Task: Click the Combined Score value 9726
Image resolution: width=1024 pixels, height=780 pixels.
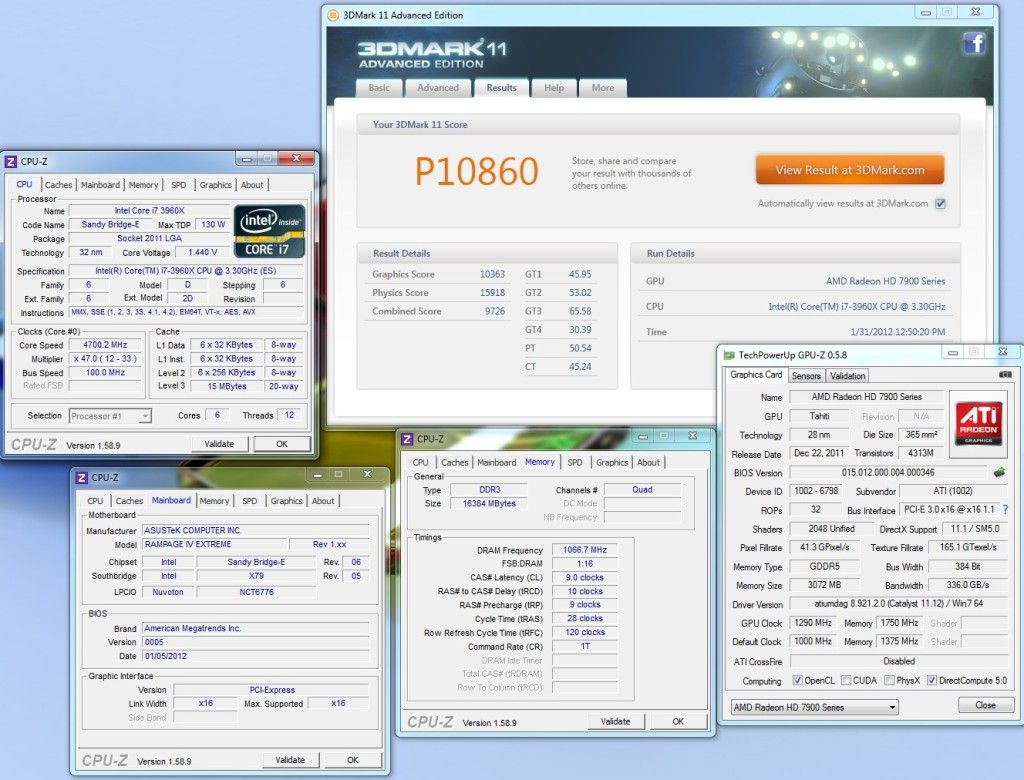Action: coord(495,311)
